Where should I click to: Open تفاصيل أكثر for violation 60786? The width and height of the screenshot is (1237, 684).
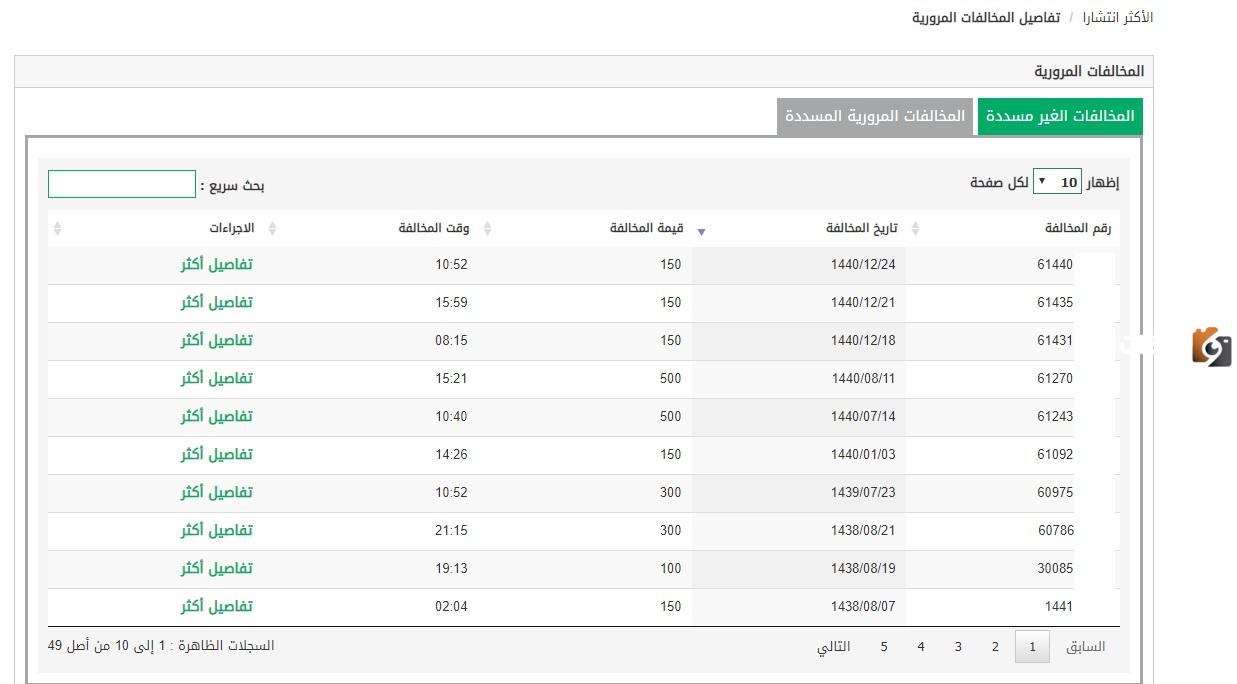pos(217,530)
